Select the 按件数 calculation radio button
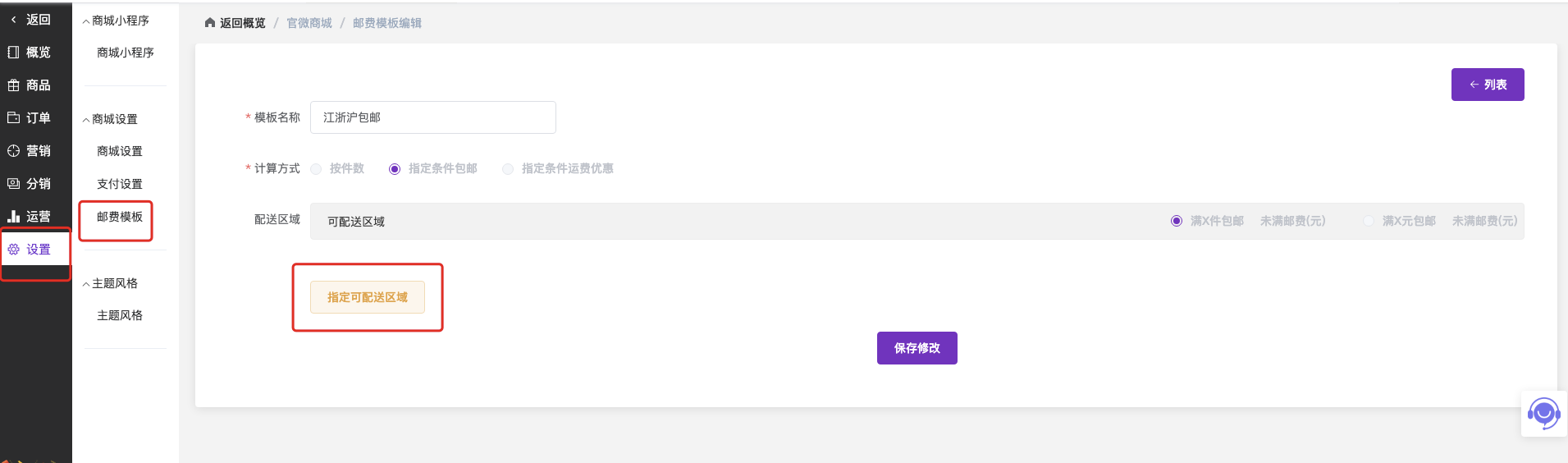1568x463 pixels. point(316,169)
